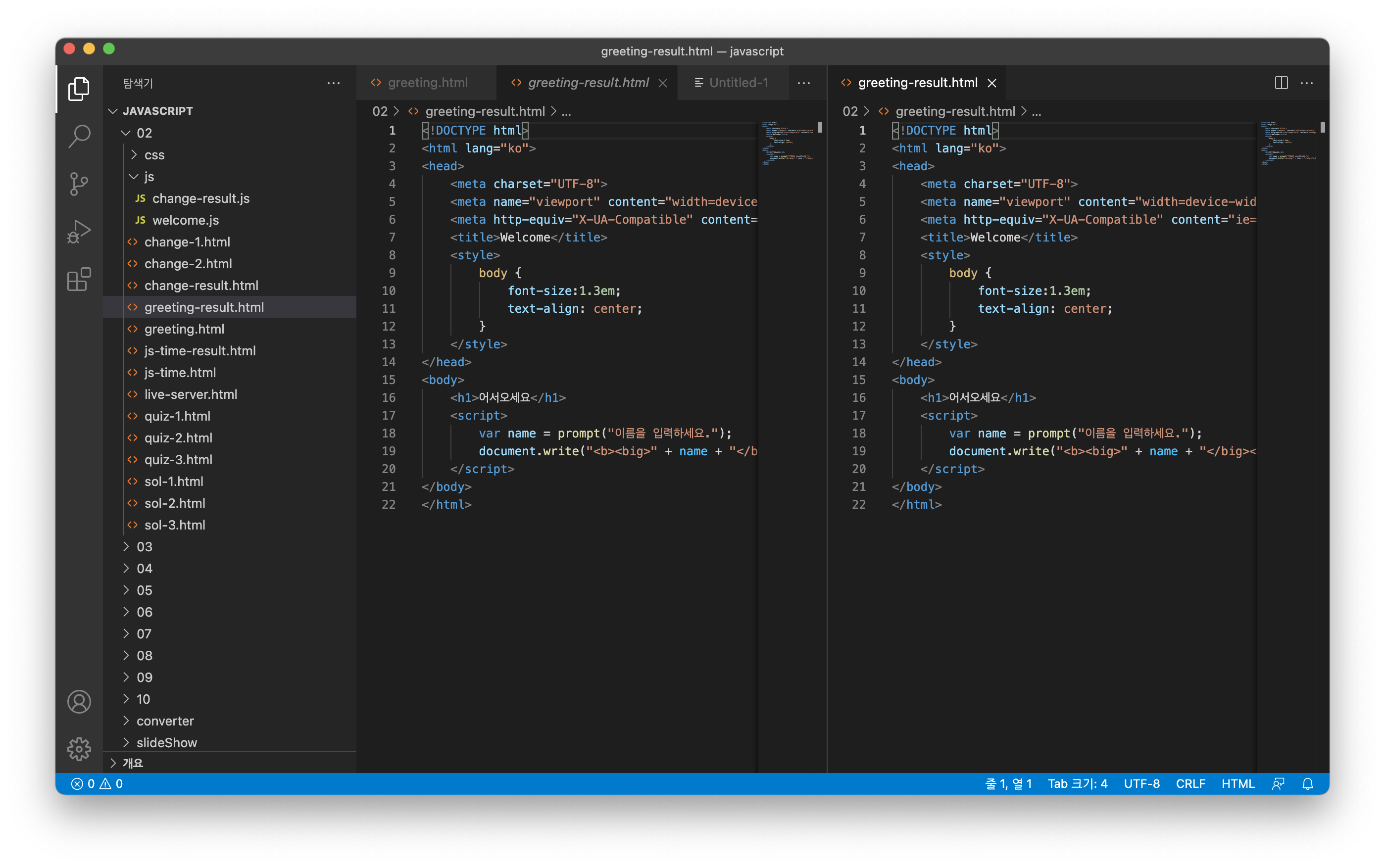The width and height of the screenshot is (1385, 868).
Task: Open the Search view in activity bar
Action: point(79,136)
